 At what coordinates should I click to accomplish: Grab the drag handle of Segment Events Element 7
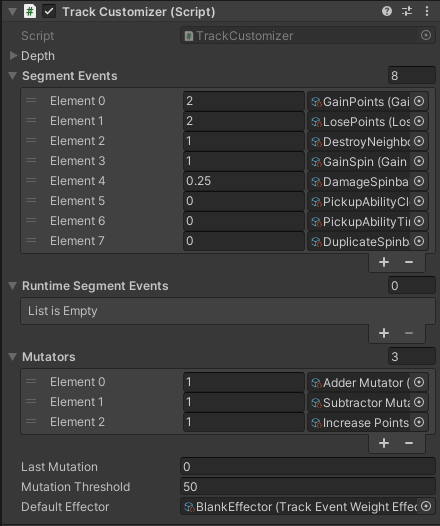[31, 241]
